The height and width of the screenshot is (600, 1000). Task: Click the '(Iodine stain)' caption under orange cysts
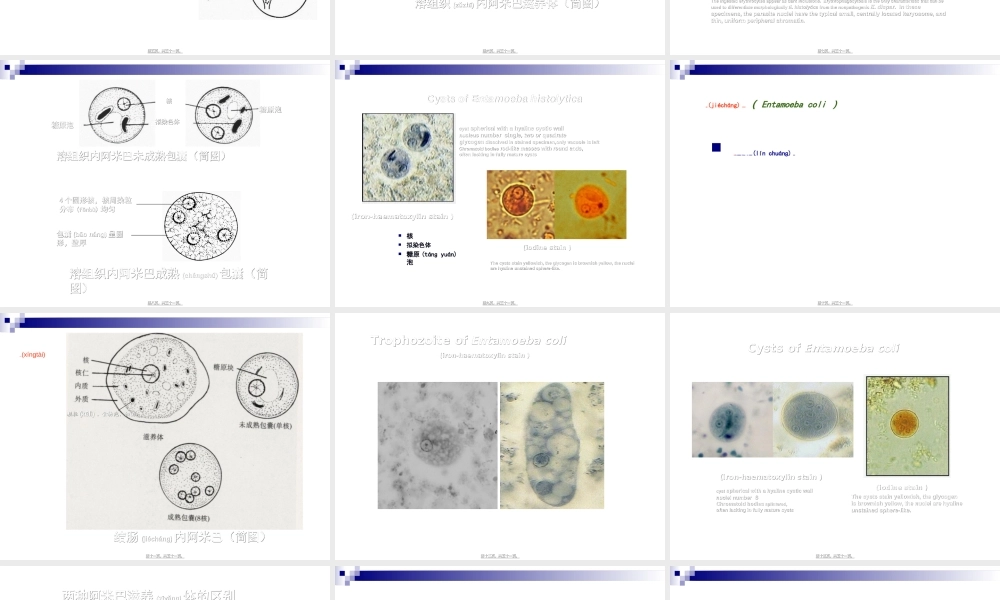click(547, 247)
